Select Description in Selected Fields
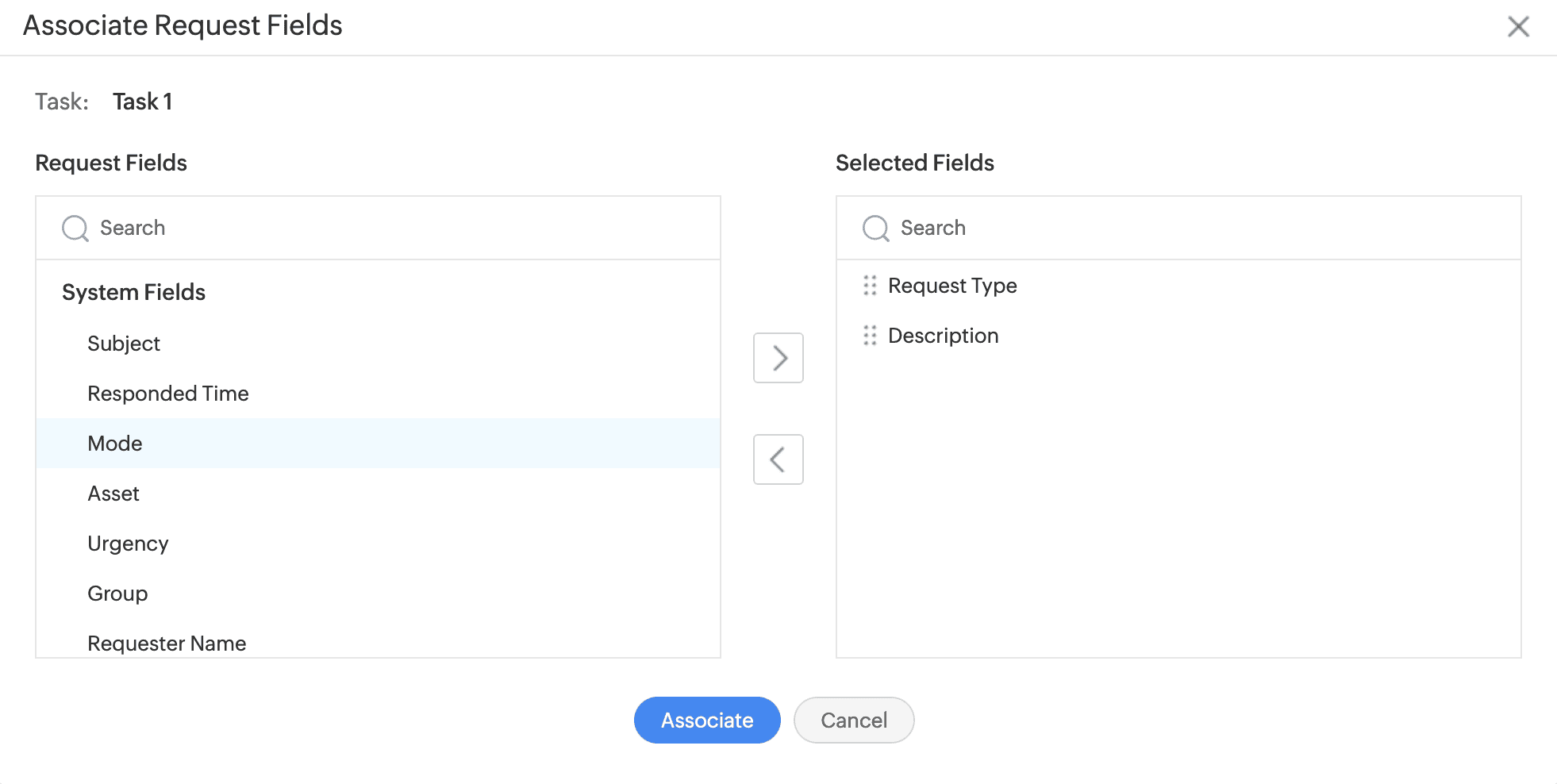This screenshot has width=1557, height=784. coord(943,336)
